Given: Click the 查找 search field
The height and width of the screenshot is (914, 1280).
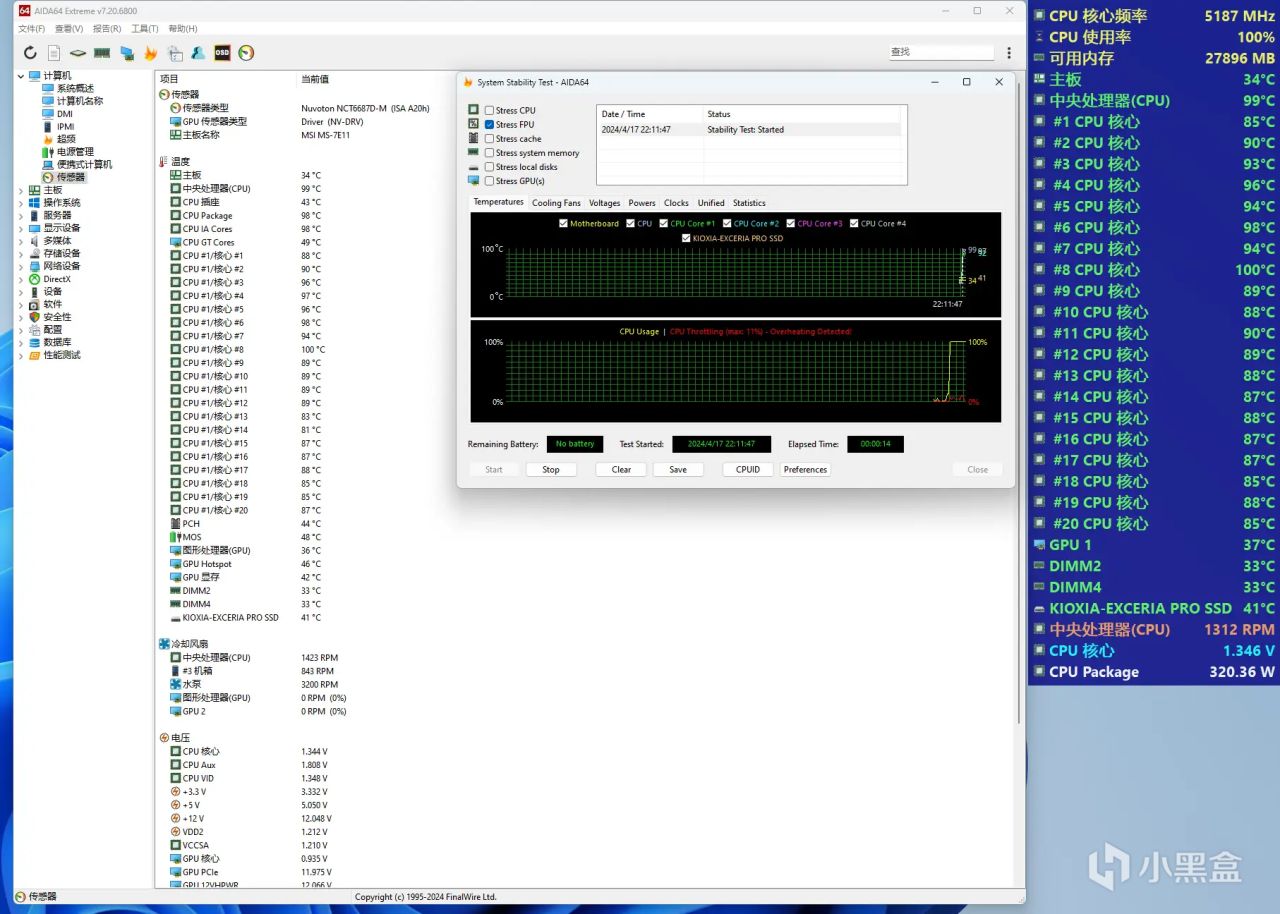Looking at the screenshot, I should click(940, 52).
